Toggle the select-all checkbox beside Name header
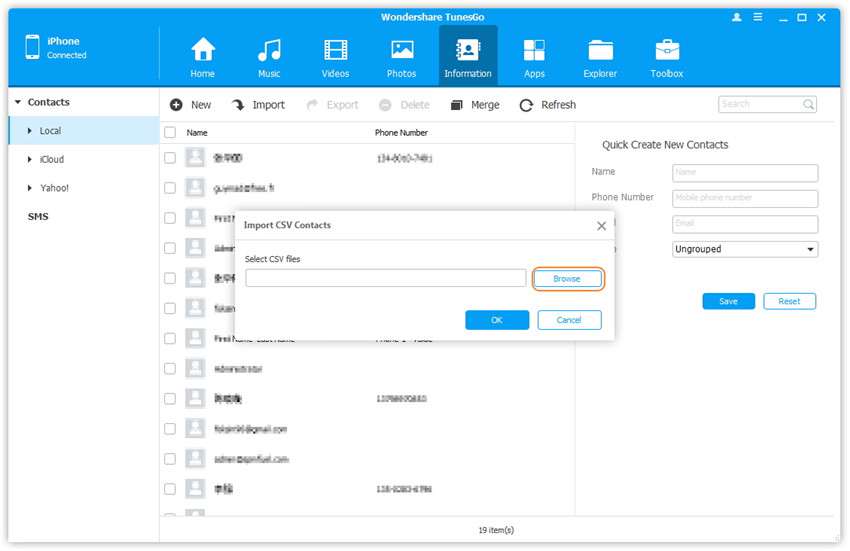This screenshot has height=551, width=850. coord(170,133)
